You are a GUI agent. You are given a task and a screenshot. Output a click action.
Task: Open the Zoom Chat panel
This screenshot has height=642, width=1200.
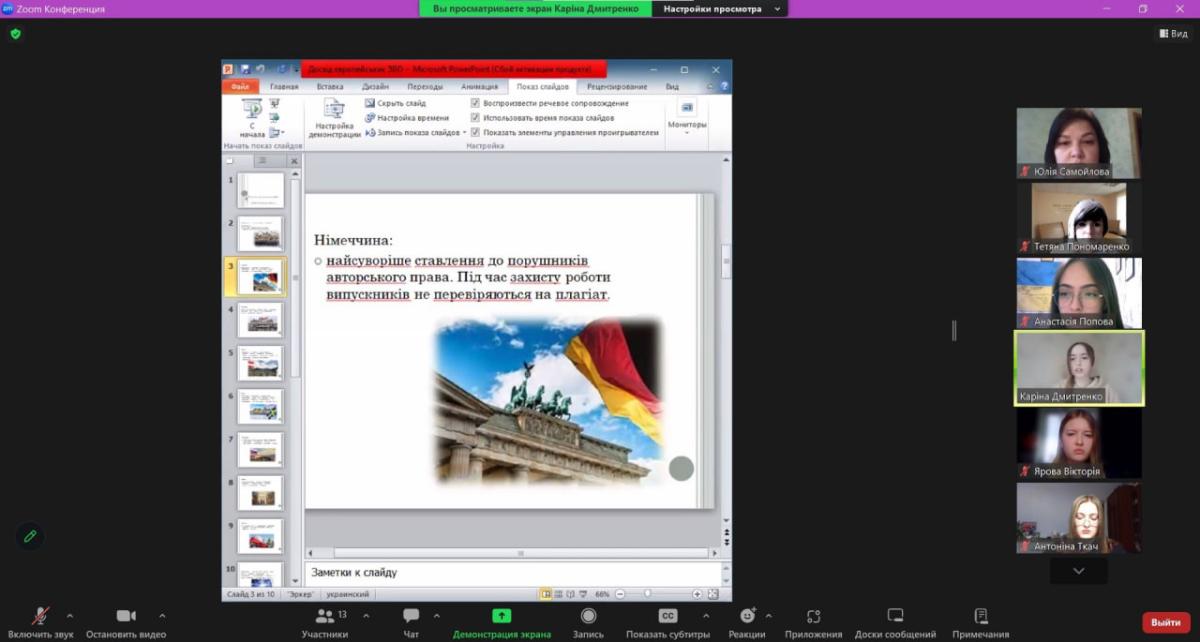(411, 616)
